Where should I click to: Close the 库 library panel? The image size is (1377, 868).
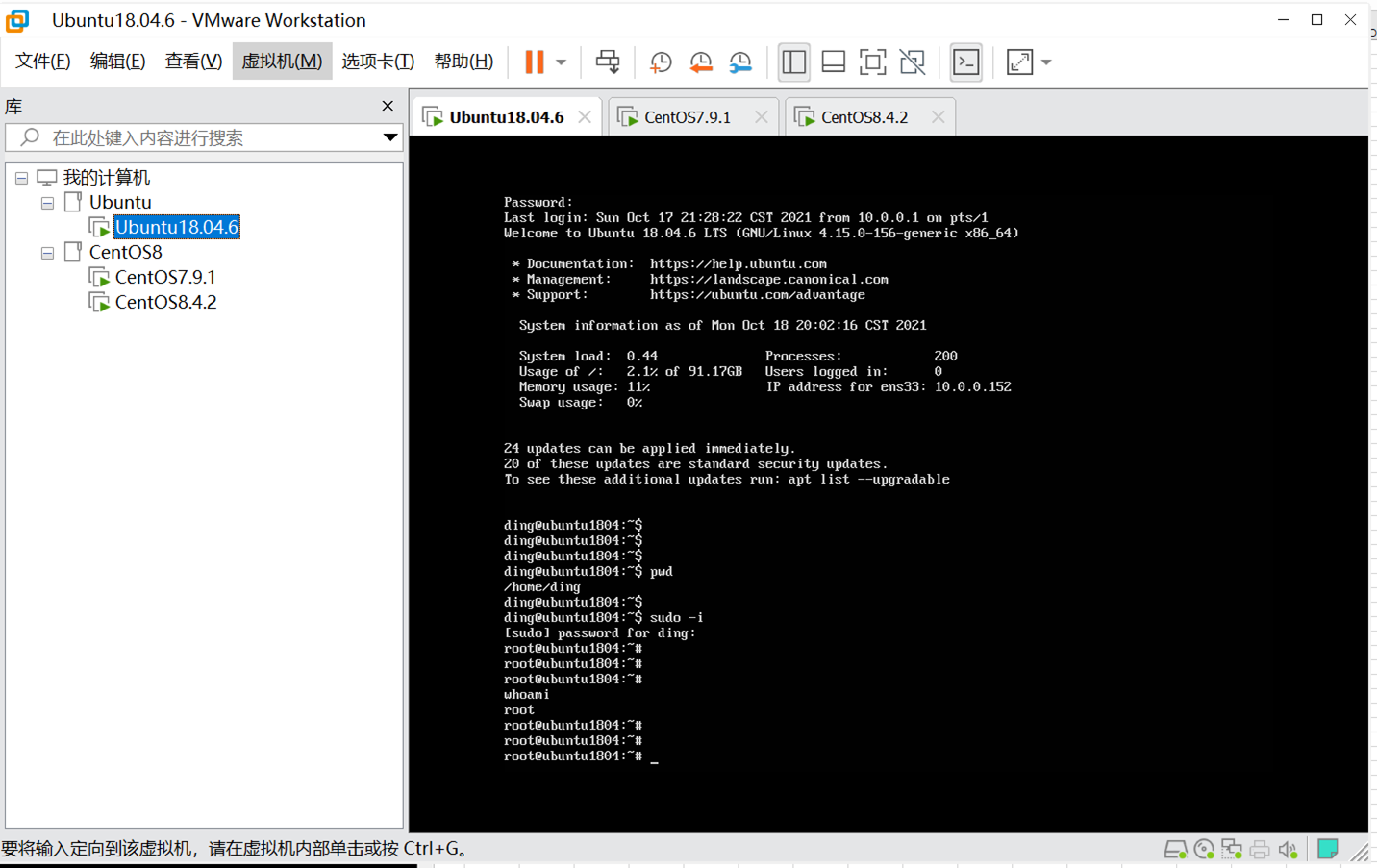coord(388,106)
